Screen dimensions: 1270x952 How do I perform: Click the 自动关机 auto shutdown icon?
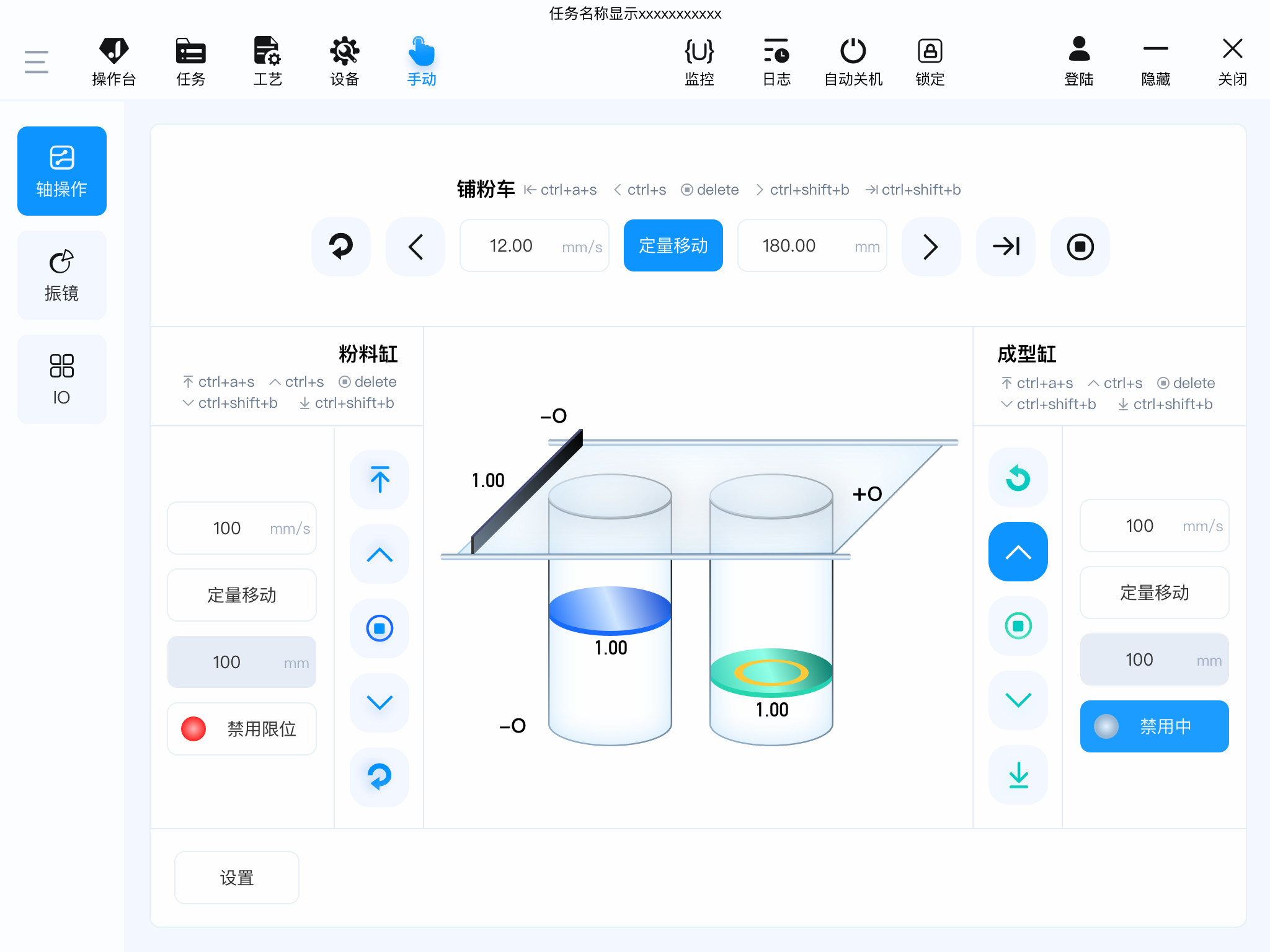(x=853, y=62)
